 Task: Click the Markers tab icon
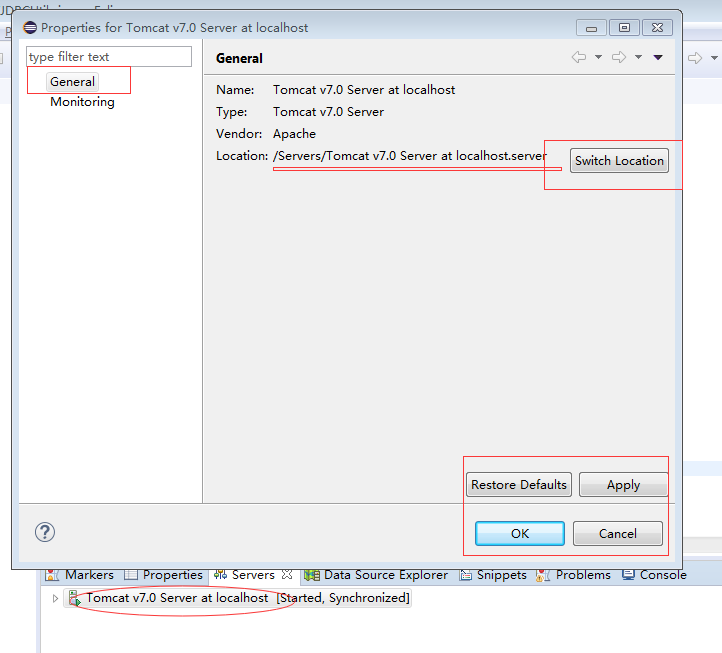(52, 575)
